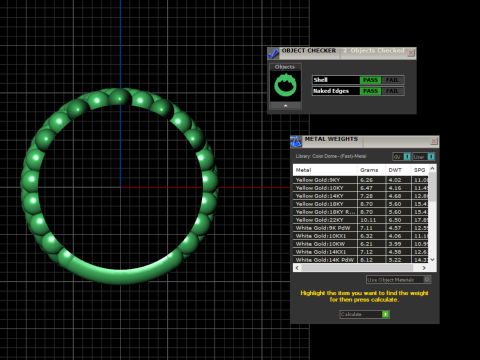
Task: Click the 7.11 grams cell
Action: (x=371, y=228)
